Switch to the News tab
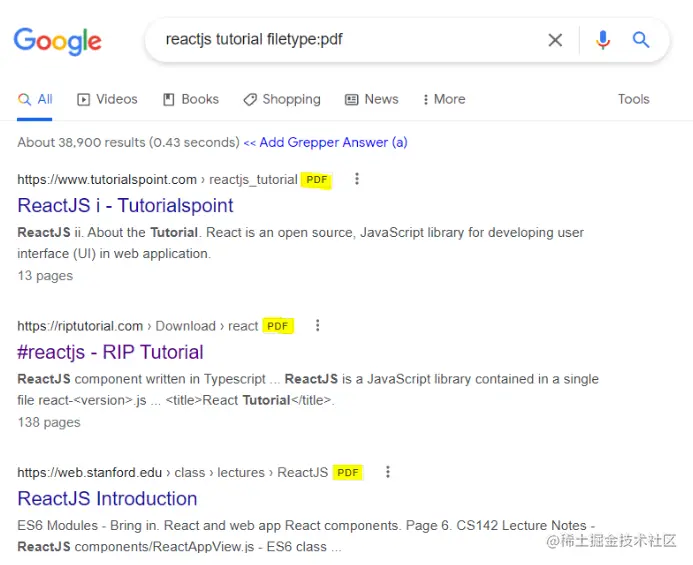 click(x=372, y=99)
